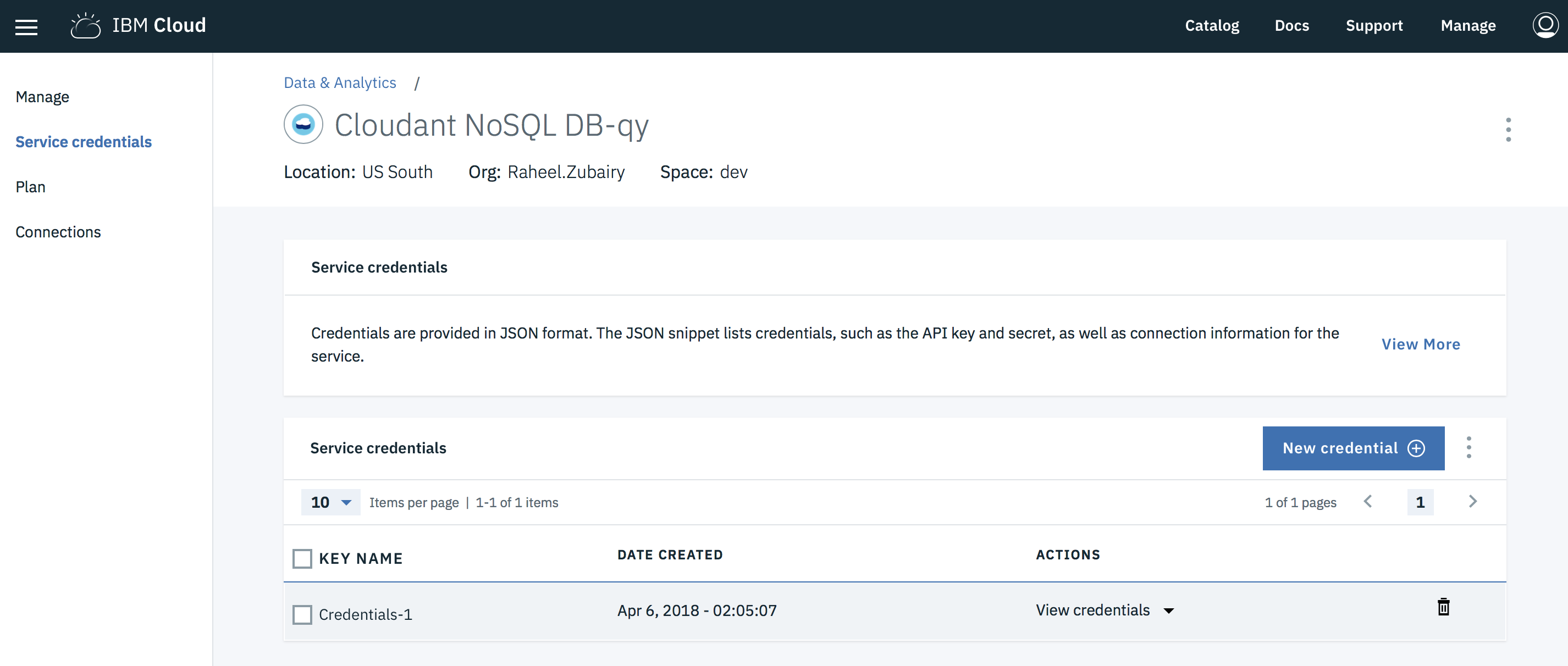
Task: Select Plan in the left sidebar
Action: click(x=30, y=187)
